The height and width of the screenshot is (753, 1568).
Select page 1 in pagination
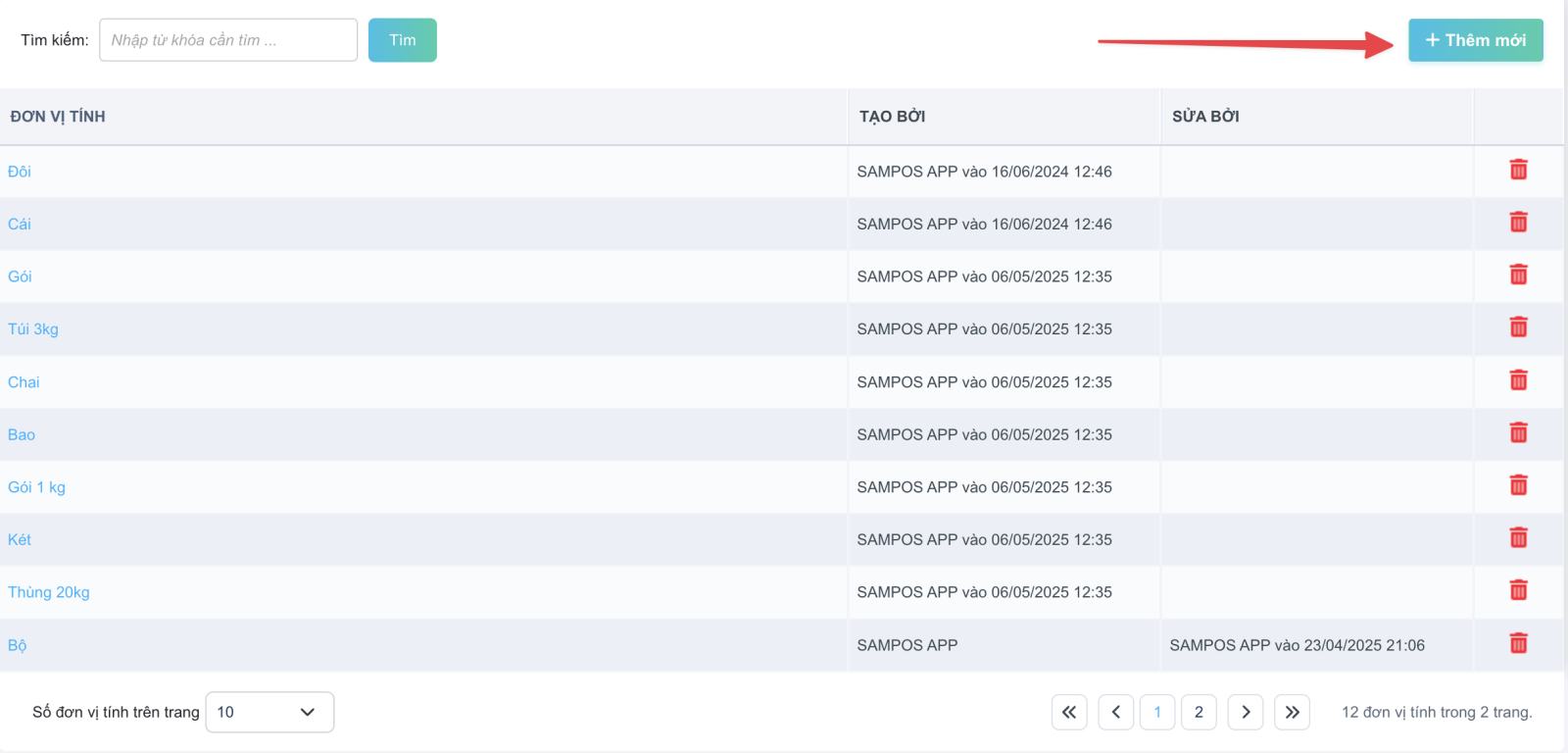click(1157, 712)
